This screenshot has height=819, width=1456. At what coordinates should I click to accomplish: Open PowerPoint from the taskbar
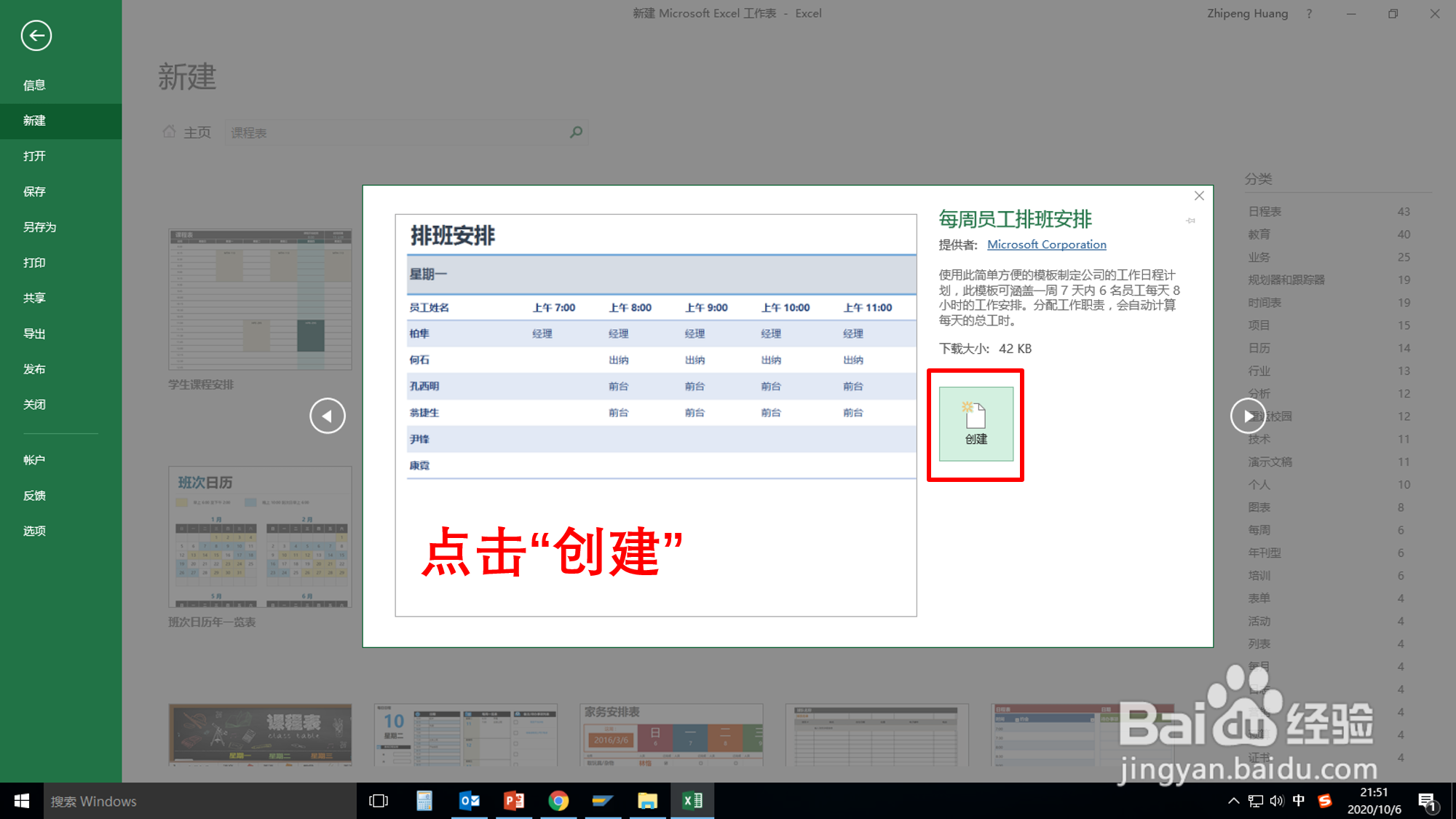514,801
